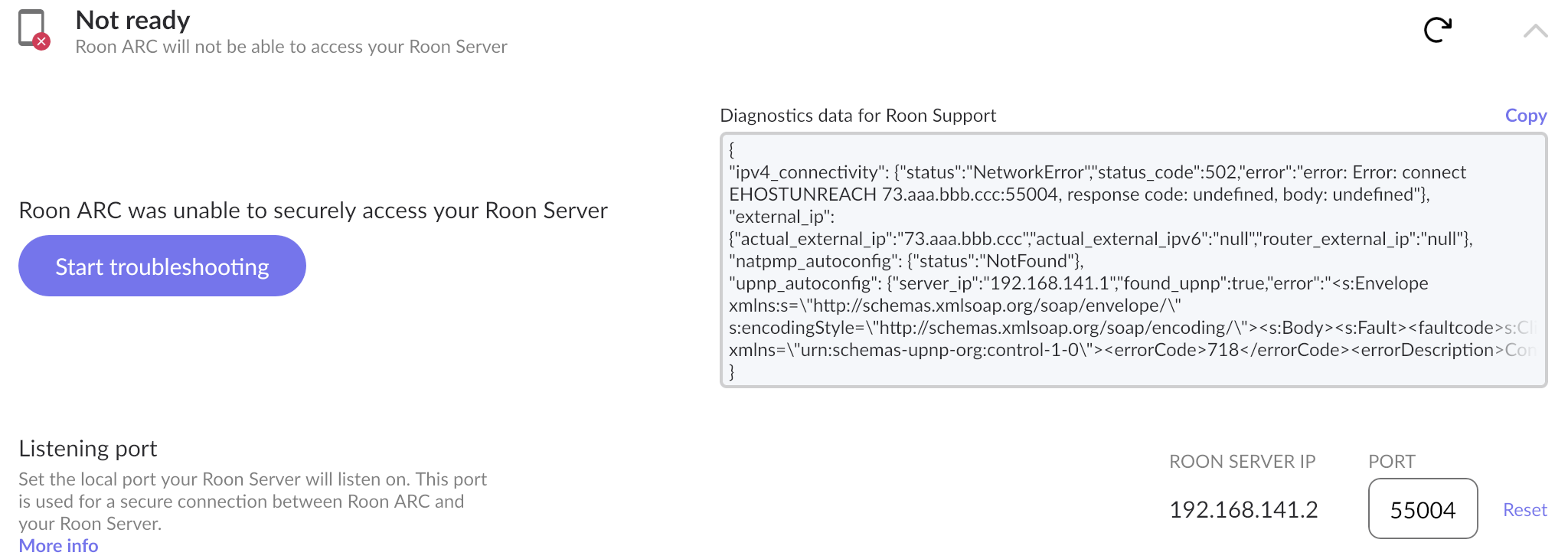Click inside the diagnostics data text box
The height and width of the screenshot is (559, 1568).
1133,260
